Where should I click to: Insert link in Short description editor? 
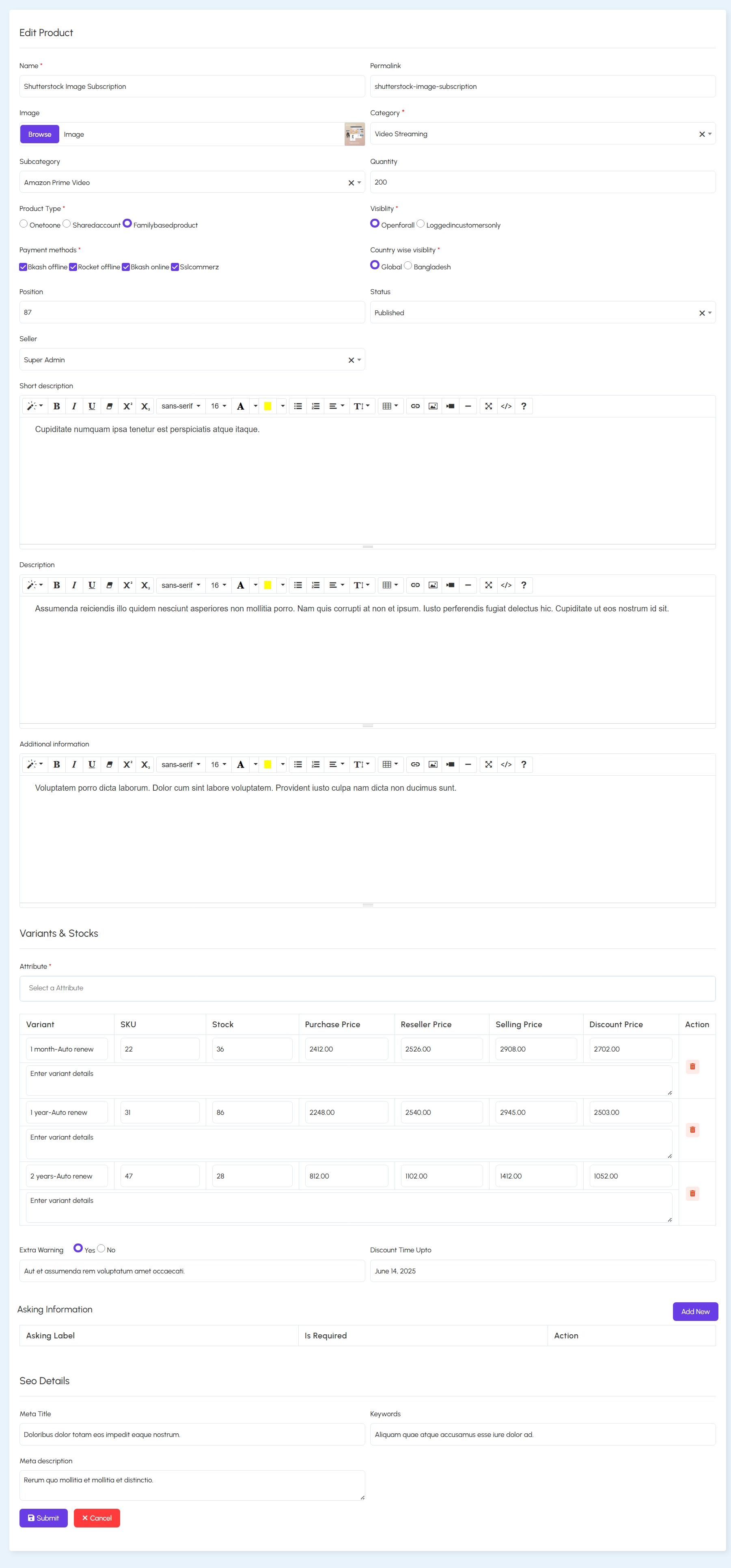click(416, 406)
